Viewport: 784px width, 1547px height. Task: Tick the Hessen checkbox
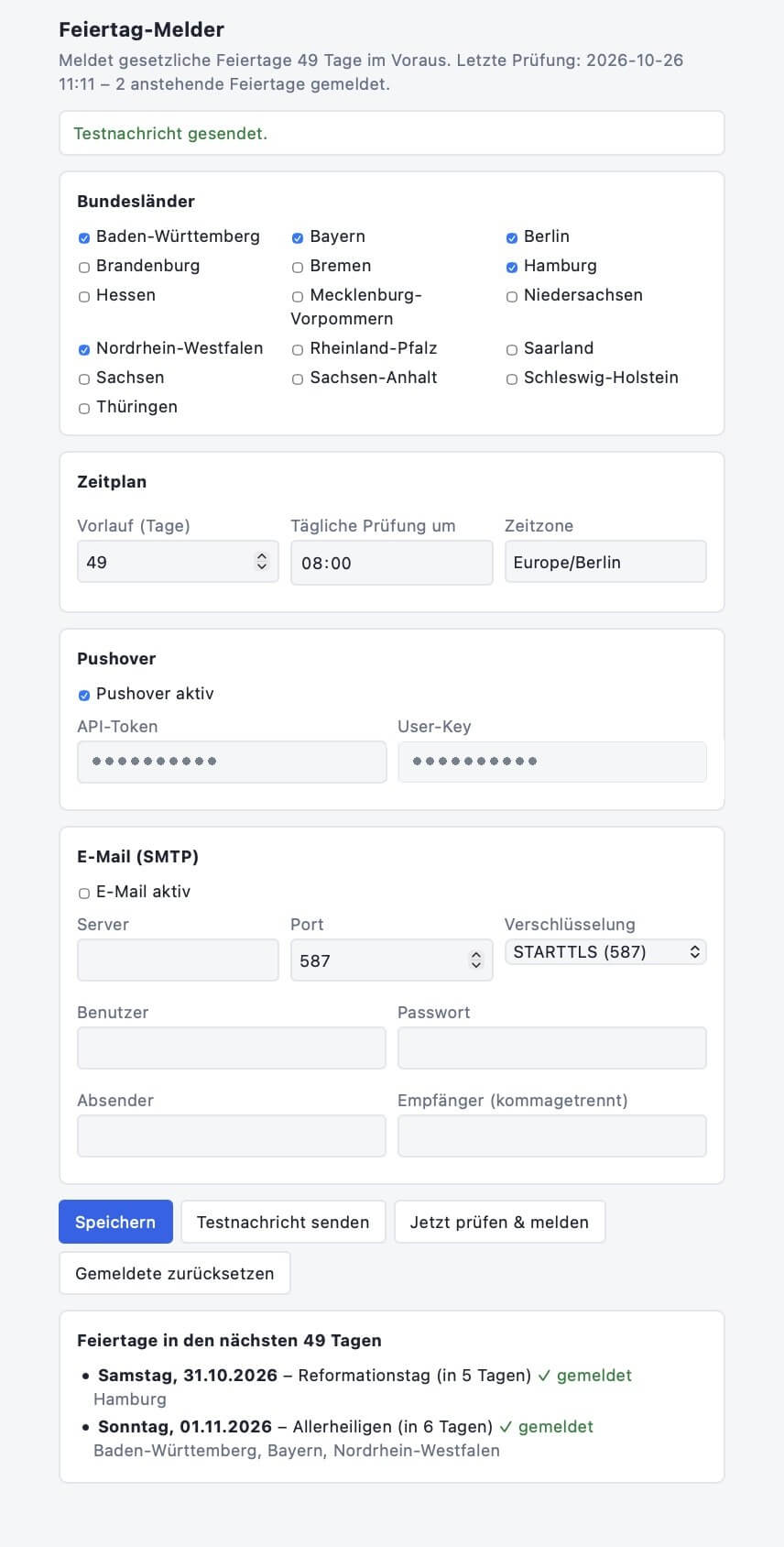coord(84,297)
